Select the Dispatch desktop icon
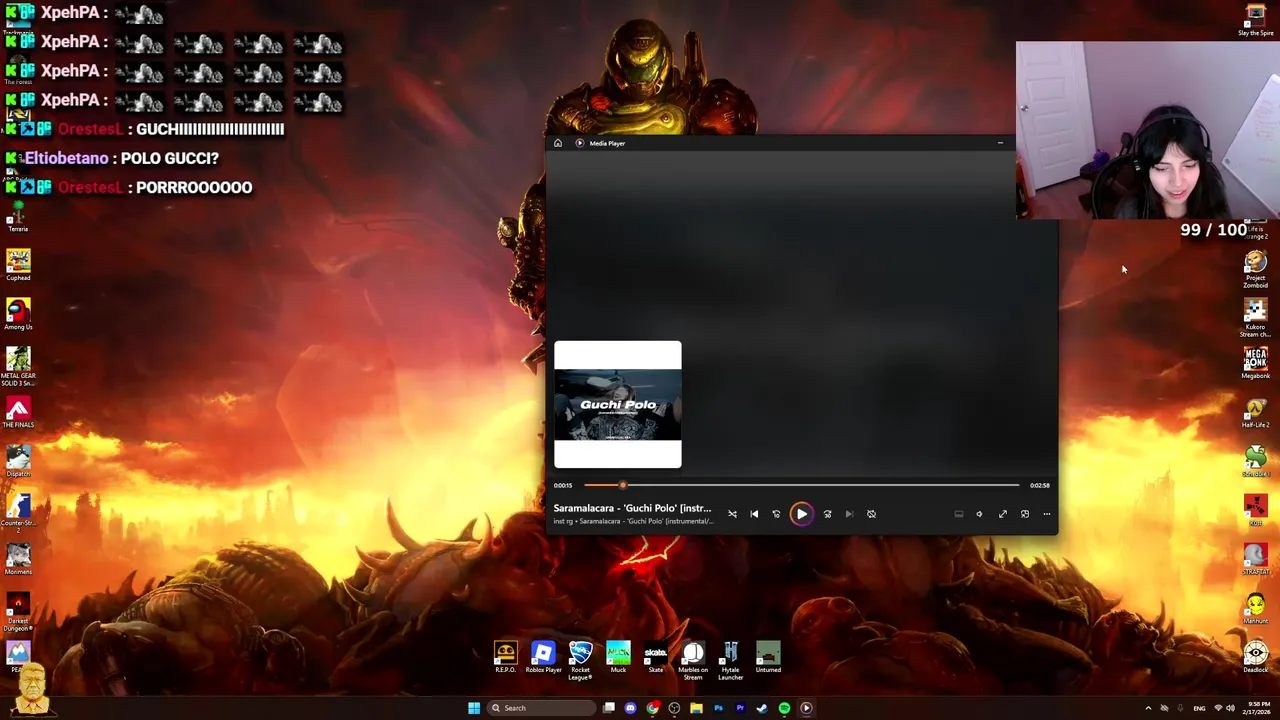The width and height of the screenshot is (1280, 720). (18, 461)
